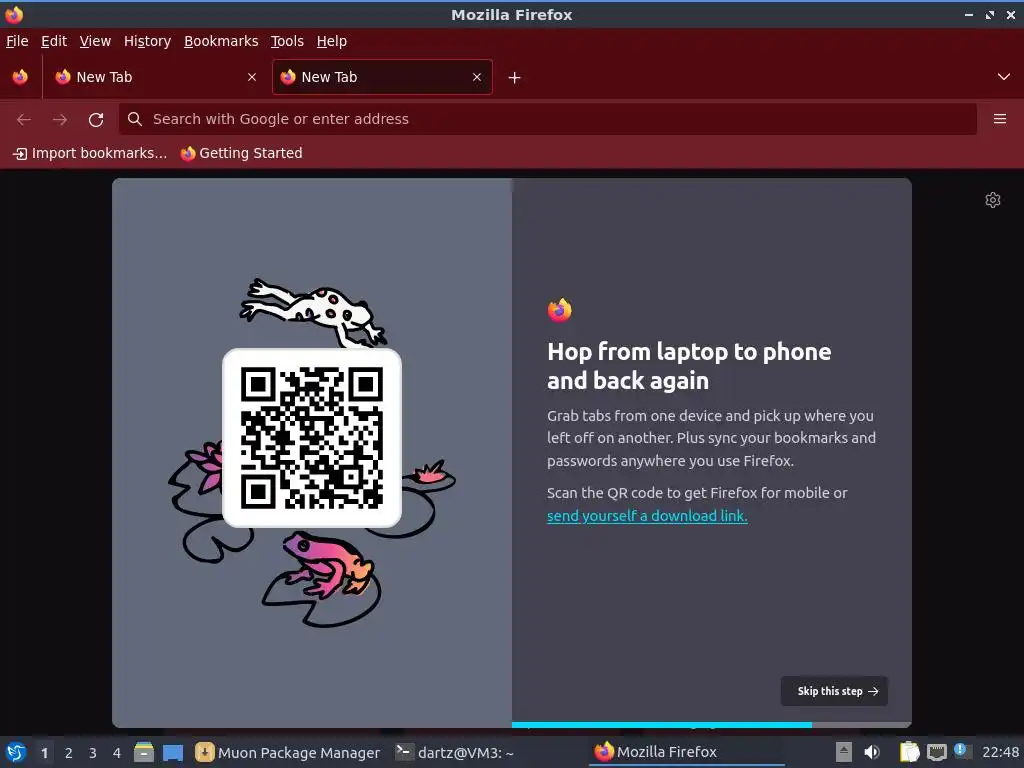Screen dimensions: 1024x768
Task: Select the second New Tab
Action: point(382,77)
